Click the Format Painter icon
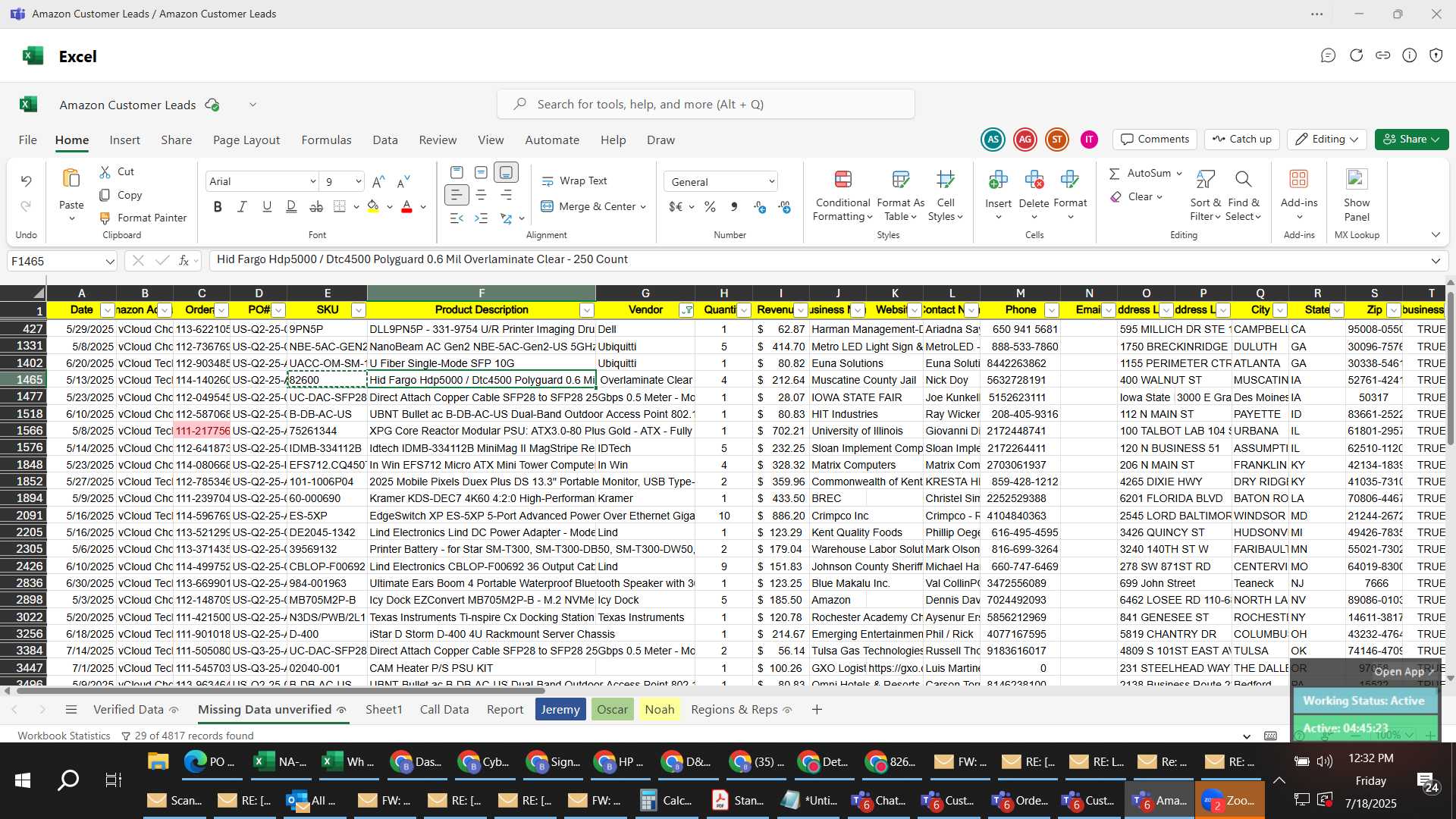Screen dimensions: 1456x819 tap(105, 218)
